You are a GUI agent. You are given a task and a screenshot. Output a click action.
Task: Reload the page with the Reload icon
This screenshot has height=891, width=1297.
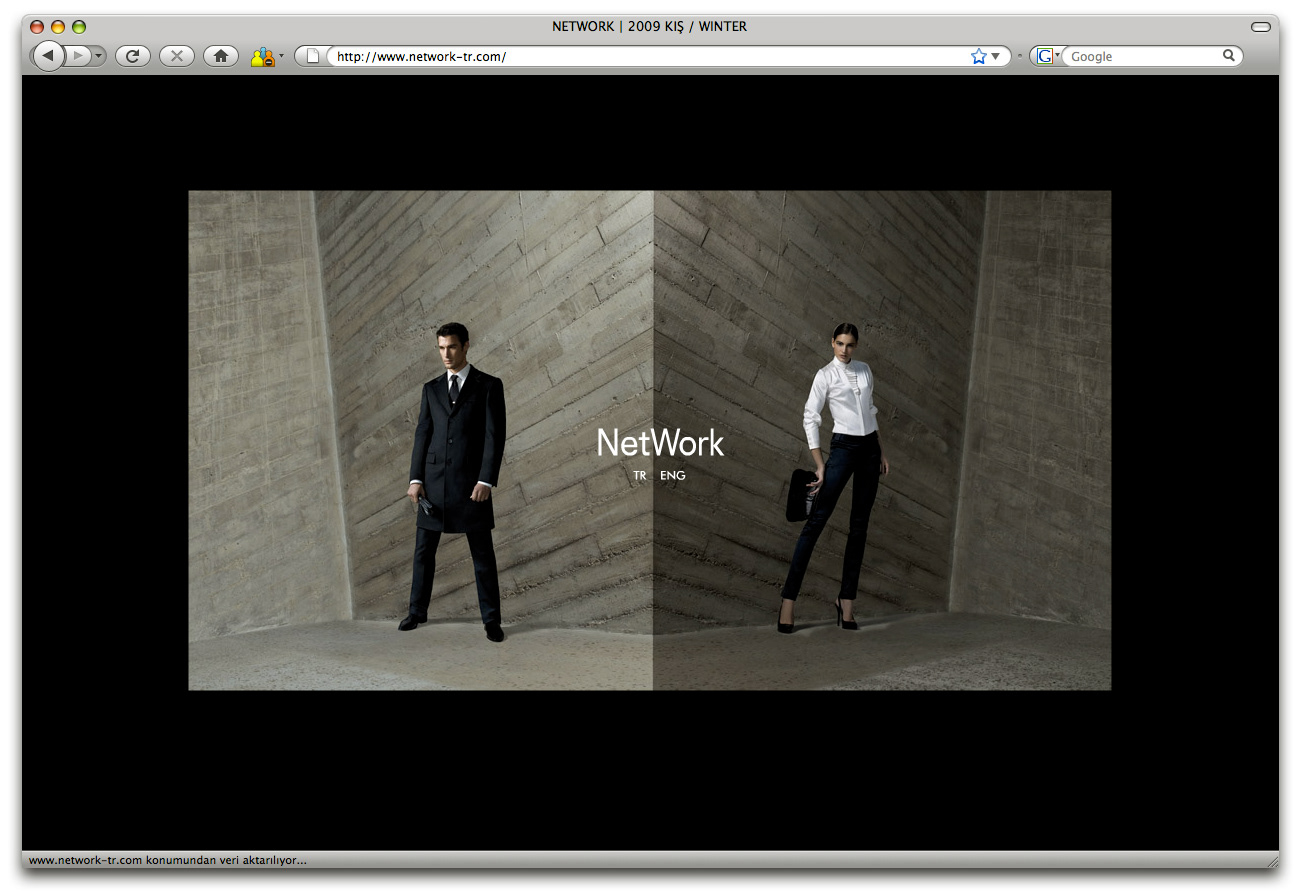[133, 56]
